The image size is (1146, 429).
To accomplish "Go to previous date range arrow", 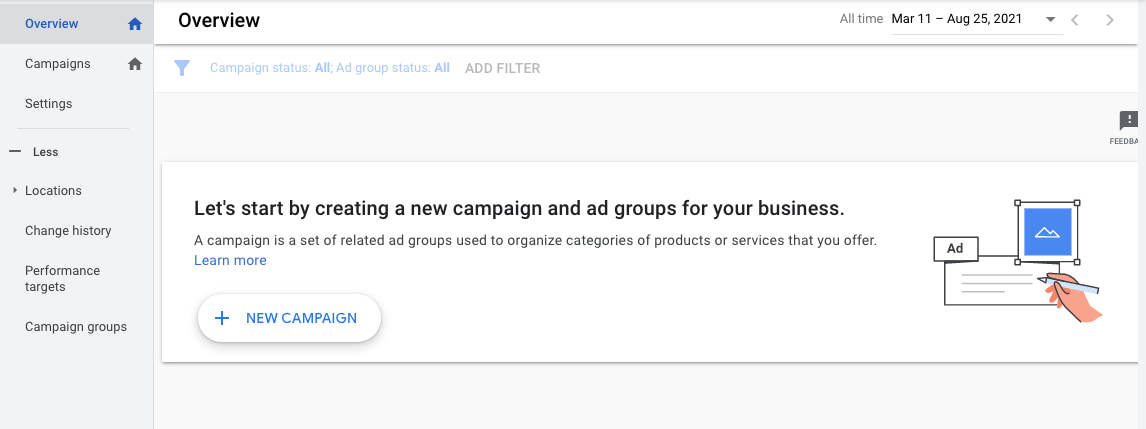I will point(1075,20).
